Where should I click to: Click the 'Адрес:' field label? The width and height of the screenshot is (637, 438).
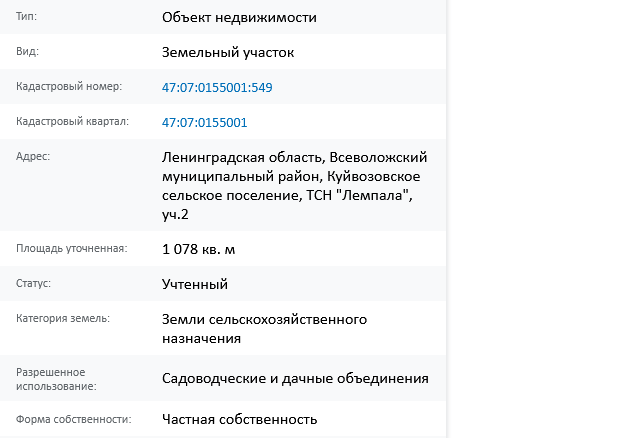[x=33, y=156]
